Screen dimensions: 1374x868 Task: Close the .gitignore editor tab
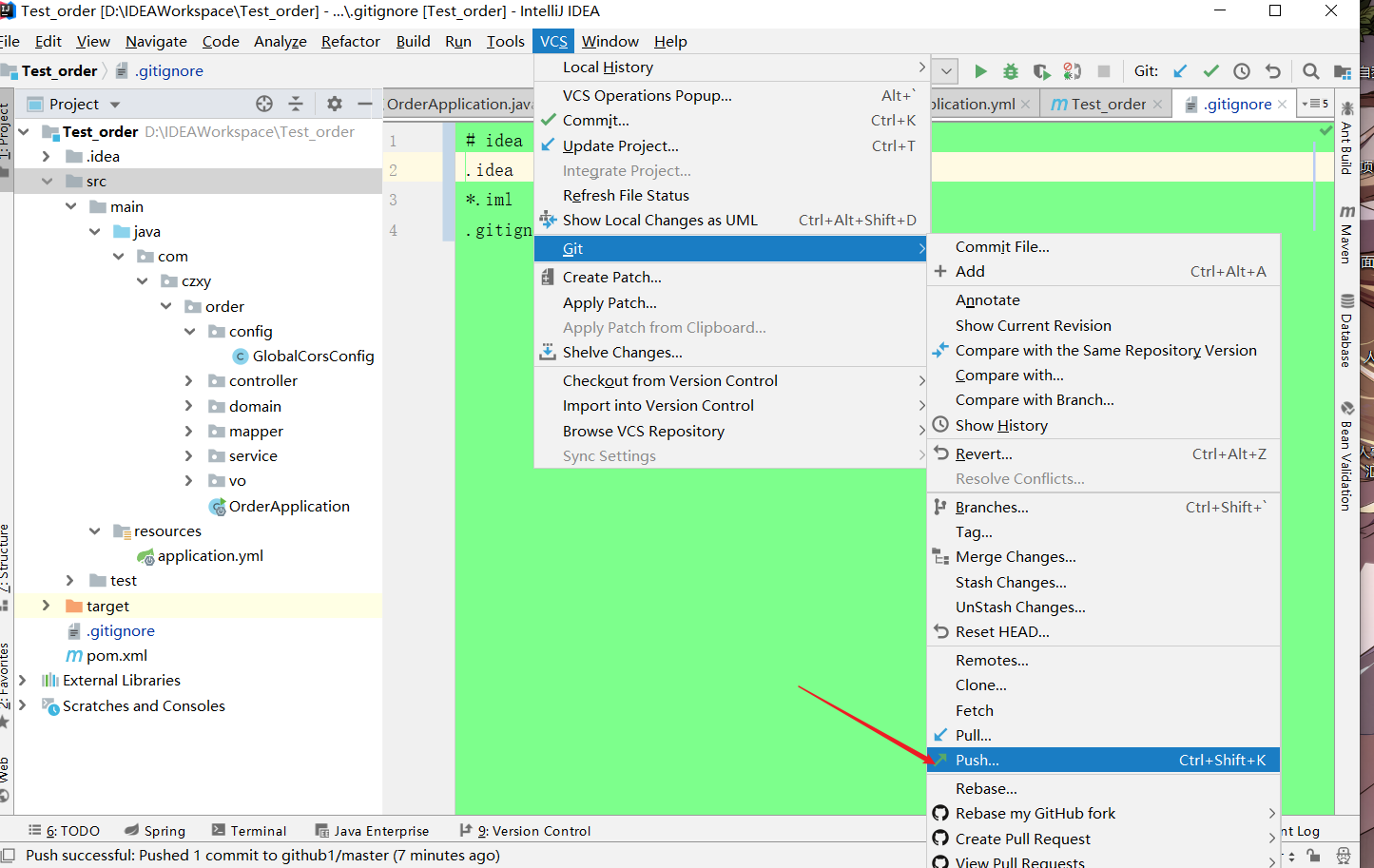tap(1282, 105)
